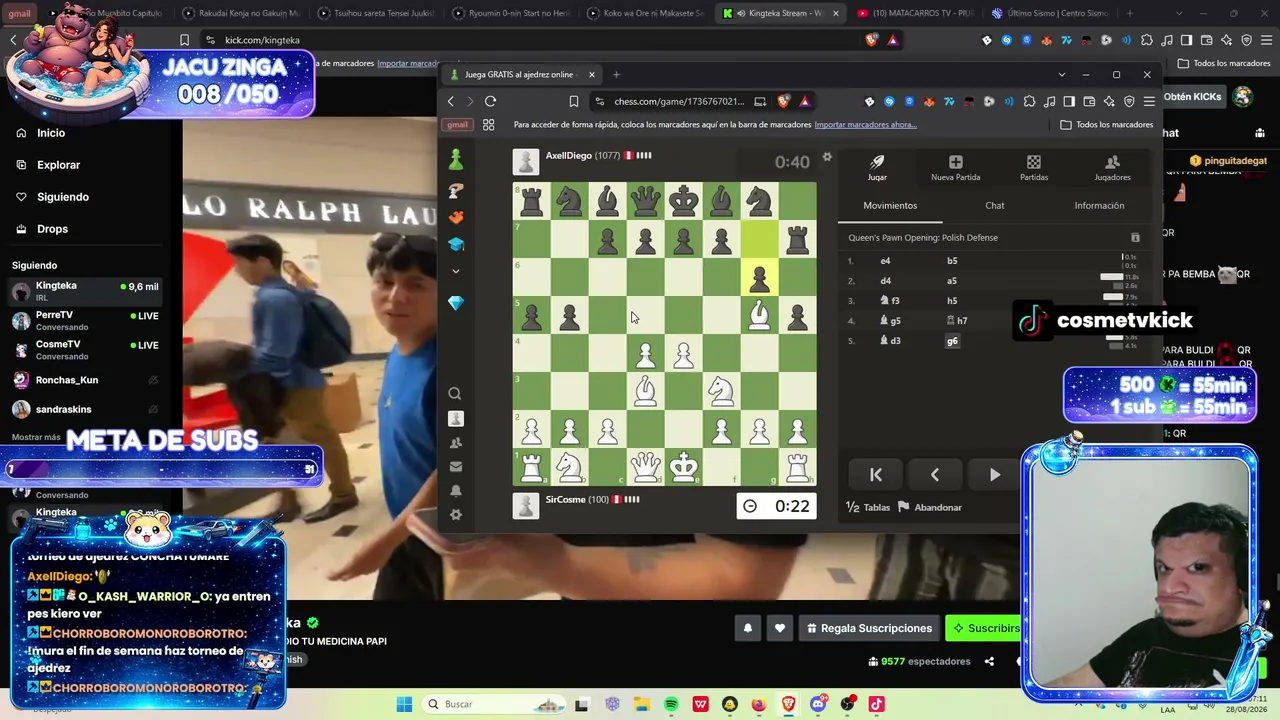Switch to the Chat tab in chess panel
Screen dimensions: 1280x720
(x=995, y=206)
